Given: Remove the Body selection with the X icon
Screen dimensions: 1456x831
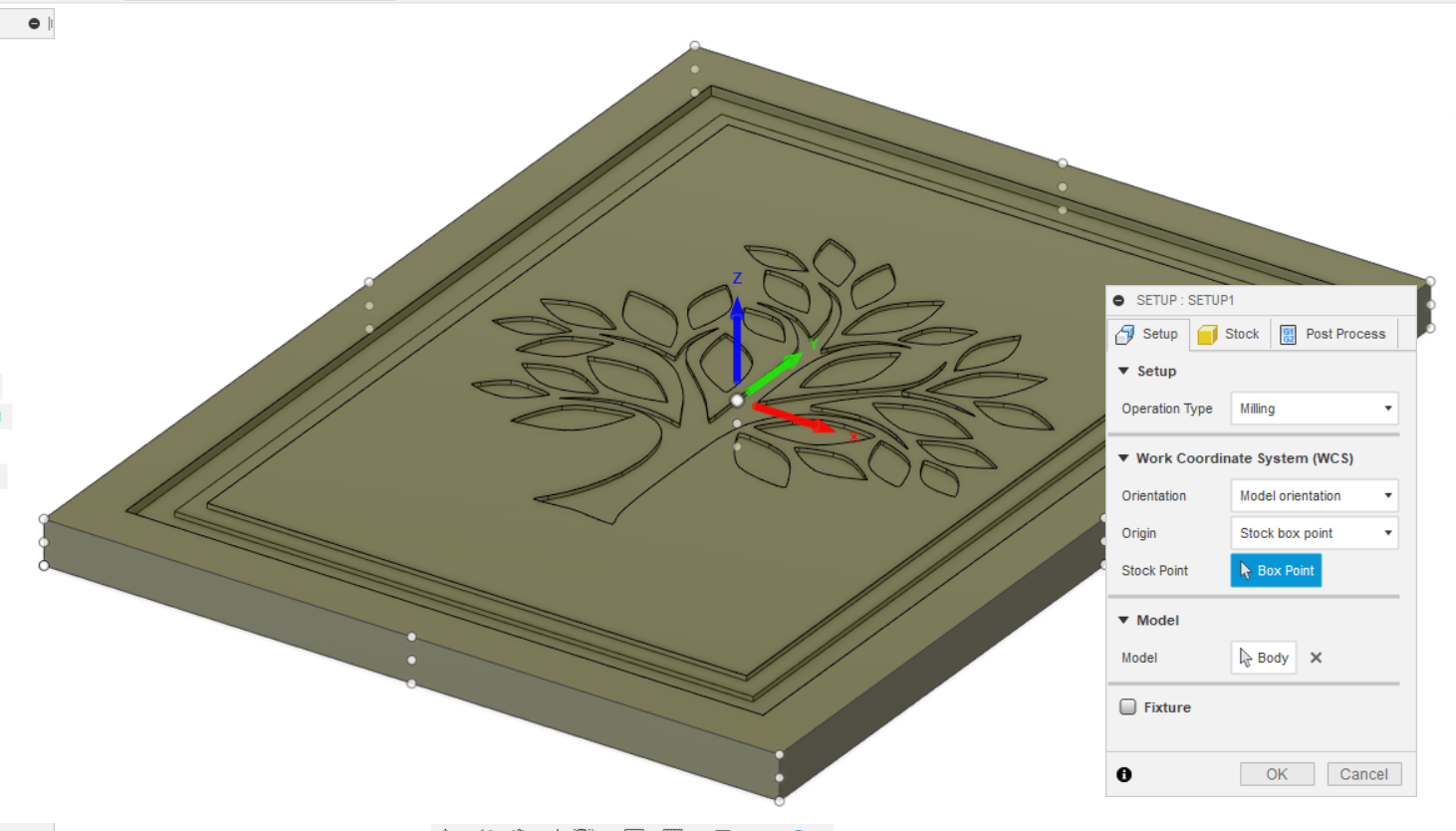Looking at the screenshot, I should [x=1316, y=658].
